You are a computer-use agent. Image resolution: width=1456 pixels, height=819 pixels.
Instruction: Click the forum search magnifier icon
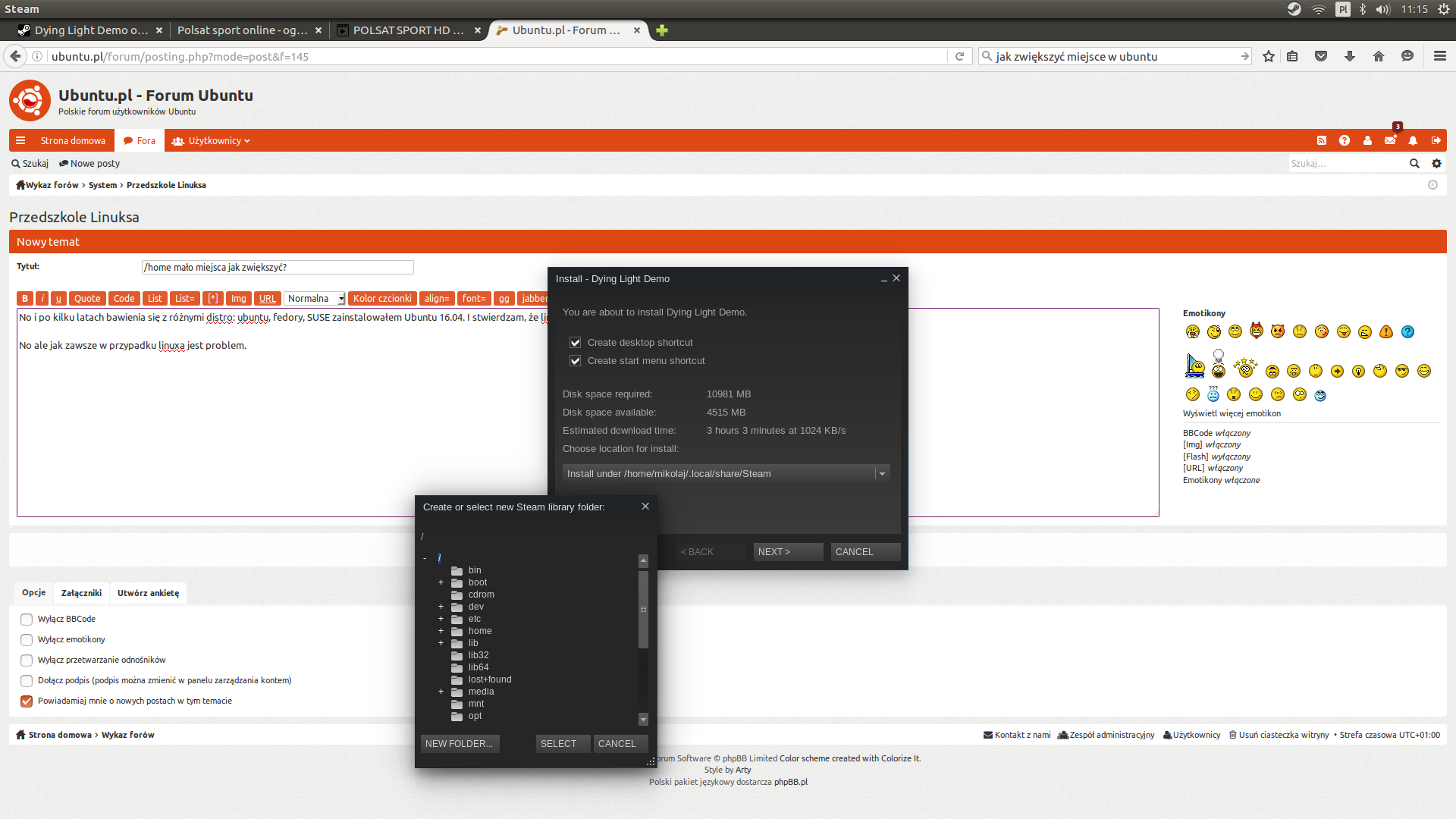(1414, 164)
